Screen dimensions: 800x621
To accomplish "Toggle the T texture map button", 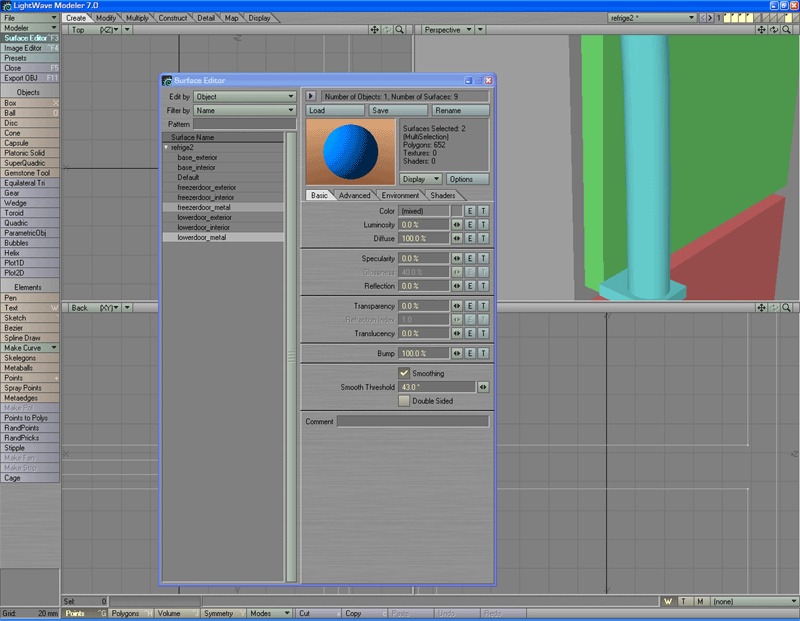I will [684, 602].
